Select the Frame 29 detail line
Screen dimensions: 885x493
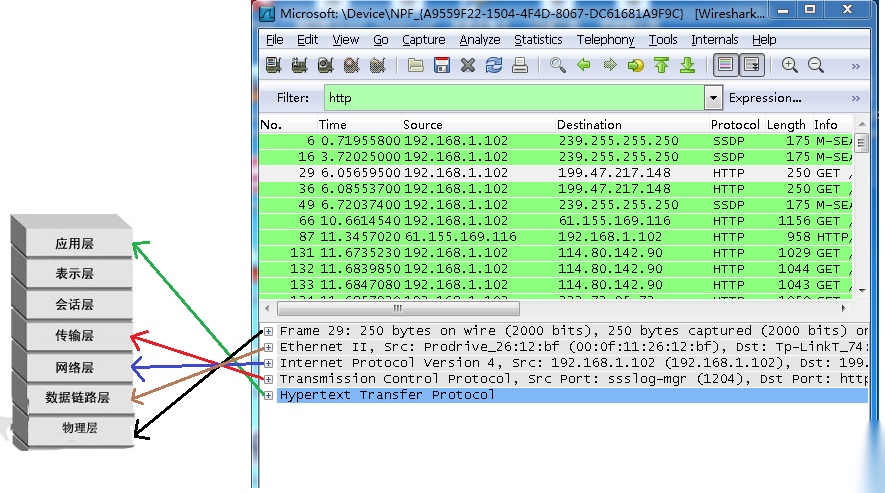[x=572, y=331]
